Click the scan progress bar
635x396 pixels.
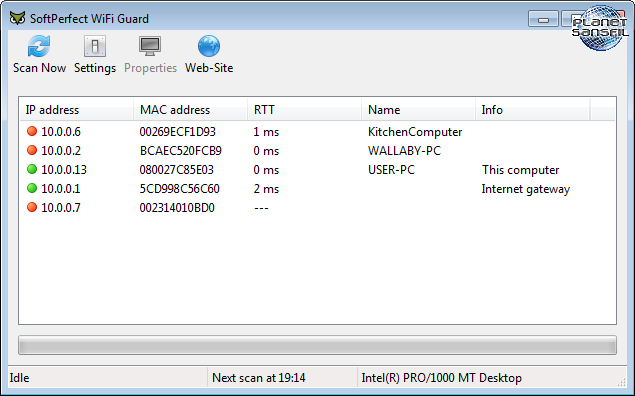coord(318,345)
